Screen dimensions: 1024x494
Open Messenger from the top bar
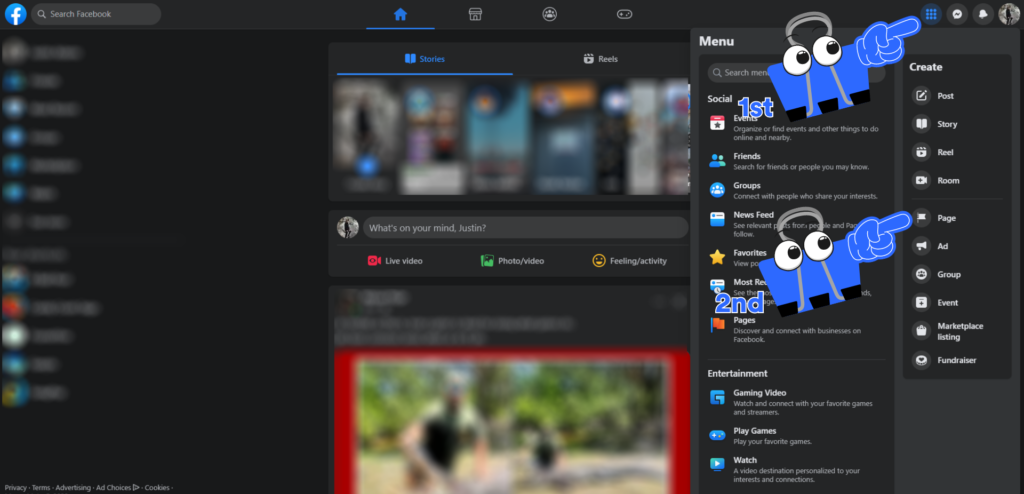(957, 14)
